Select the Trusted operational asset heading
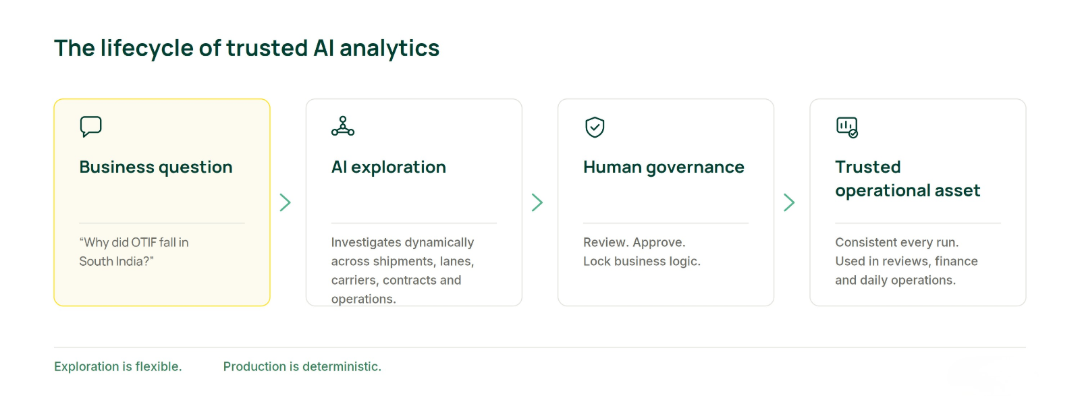Screen dimensions: 1080x396 pyautogui.click(x=908, y=179)
